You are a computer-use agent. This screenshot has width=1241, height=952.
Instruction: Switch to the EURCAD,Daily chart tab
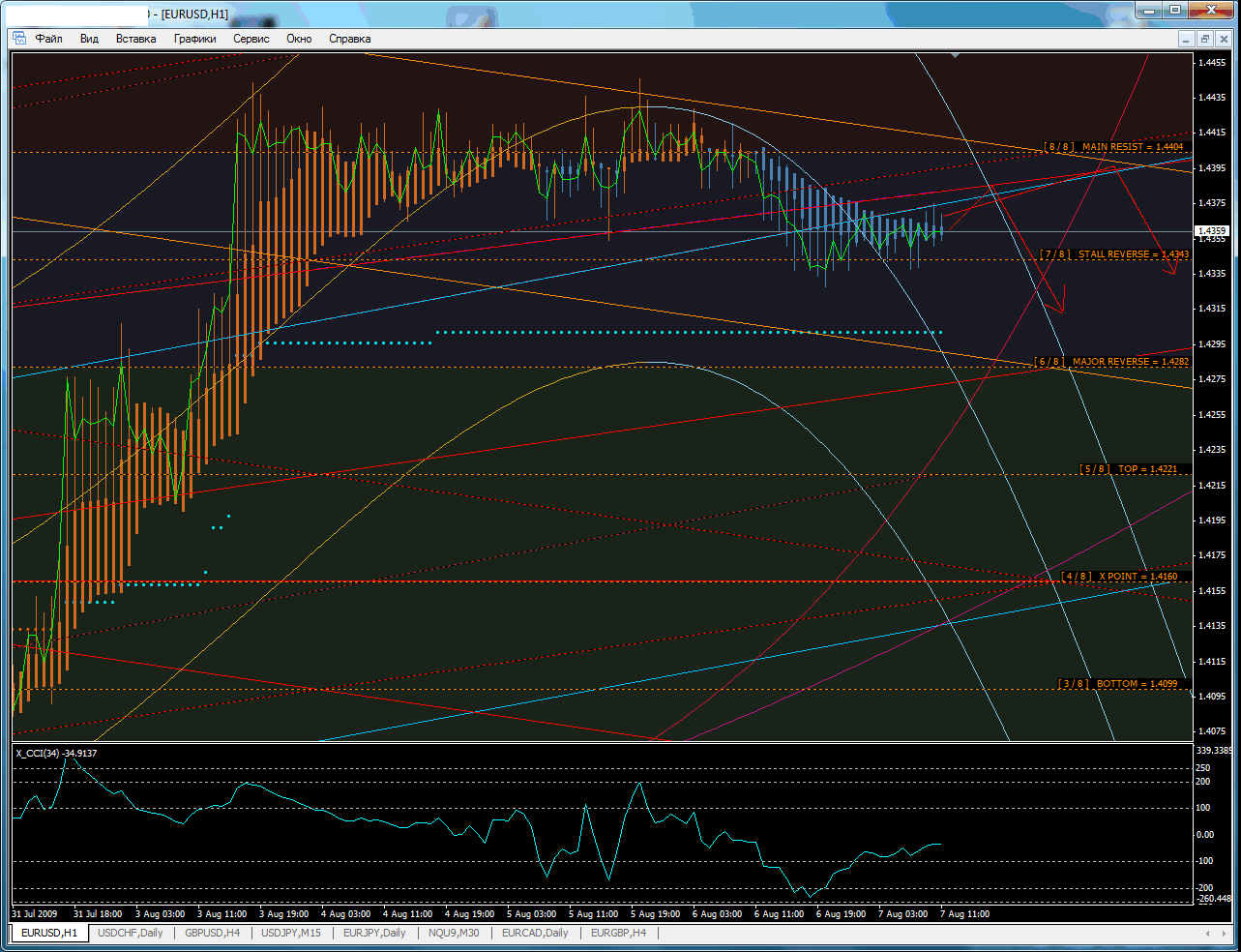[x=535, y=933]
